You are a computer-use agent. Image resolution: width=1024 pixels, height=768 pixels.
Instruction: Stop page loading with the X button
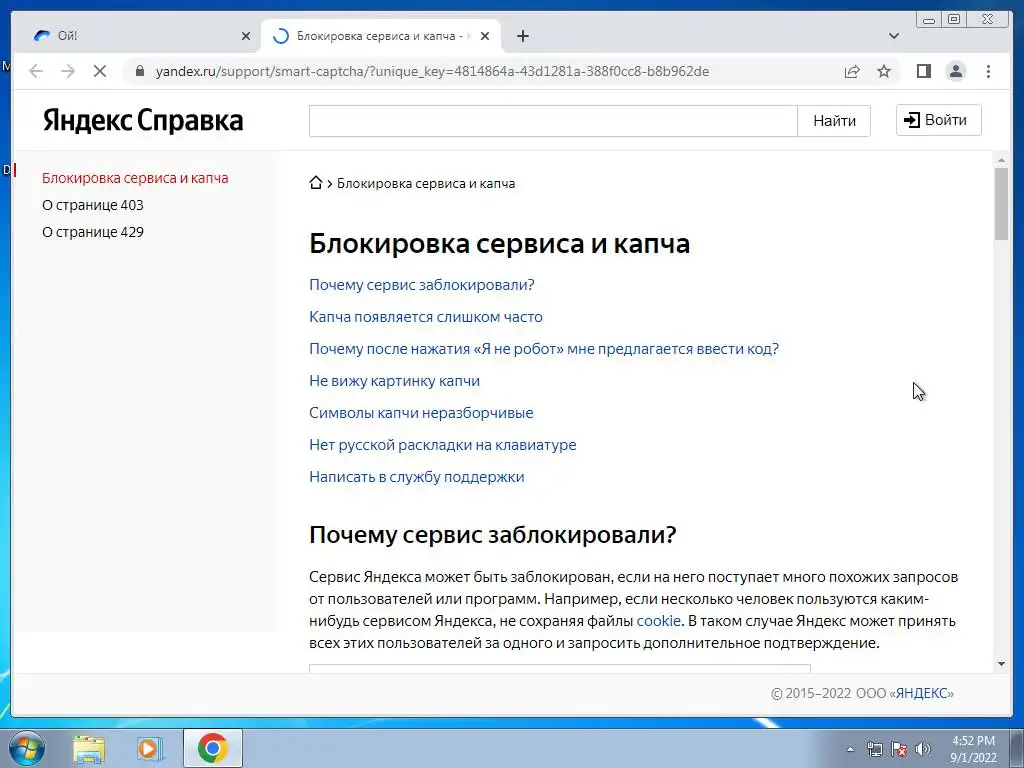100,71
